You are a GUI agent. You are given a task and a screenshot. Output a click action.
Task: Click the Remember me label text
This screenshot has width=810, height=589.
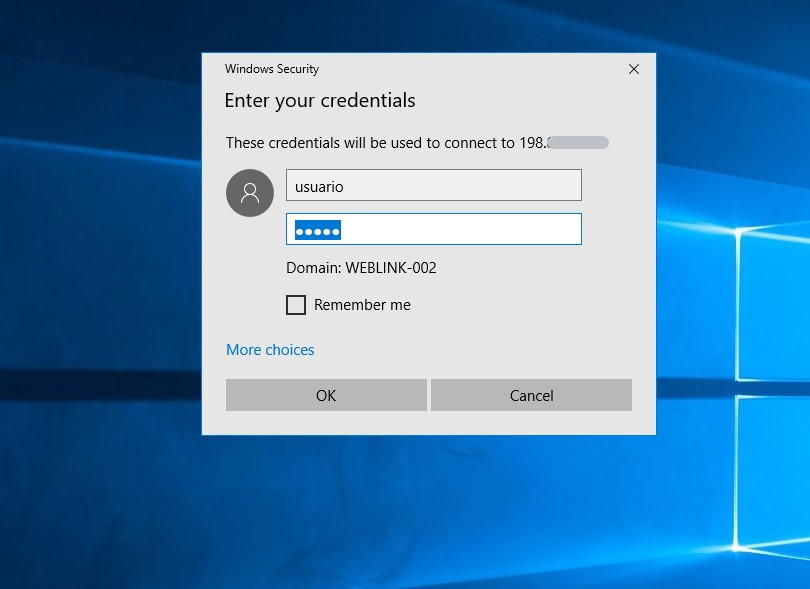pos(362,305)
